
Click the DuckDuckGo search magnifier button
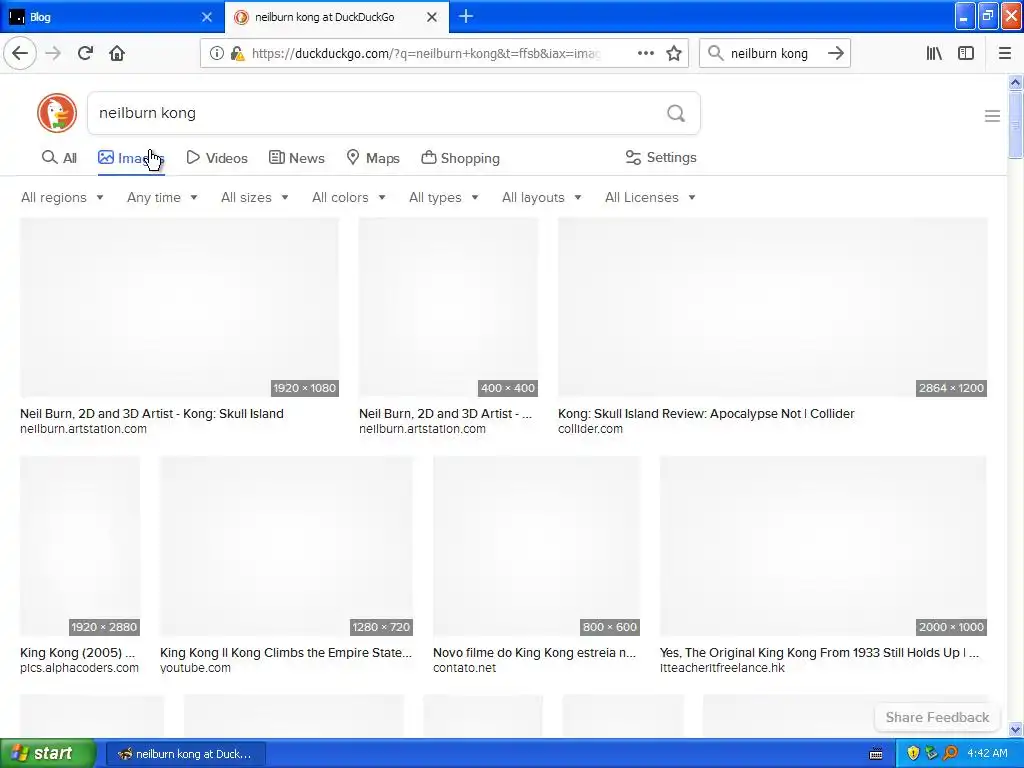pyautogui.click(x=676, y=114)
